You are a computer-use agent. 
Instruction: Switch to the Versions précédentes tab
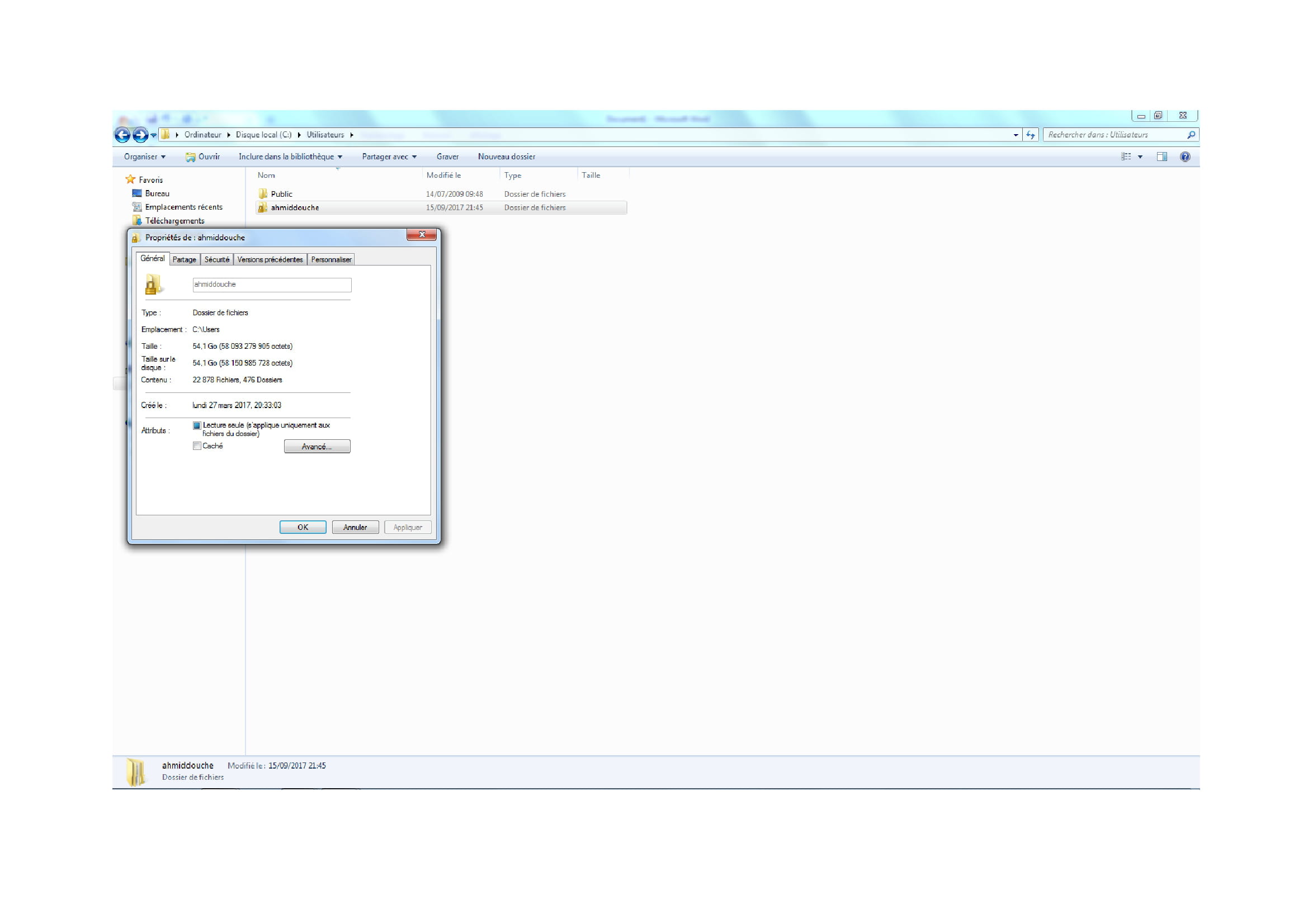[x=270, y=259]
